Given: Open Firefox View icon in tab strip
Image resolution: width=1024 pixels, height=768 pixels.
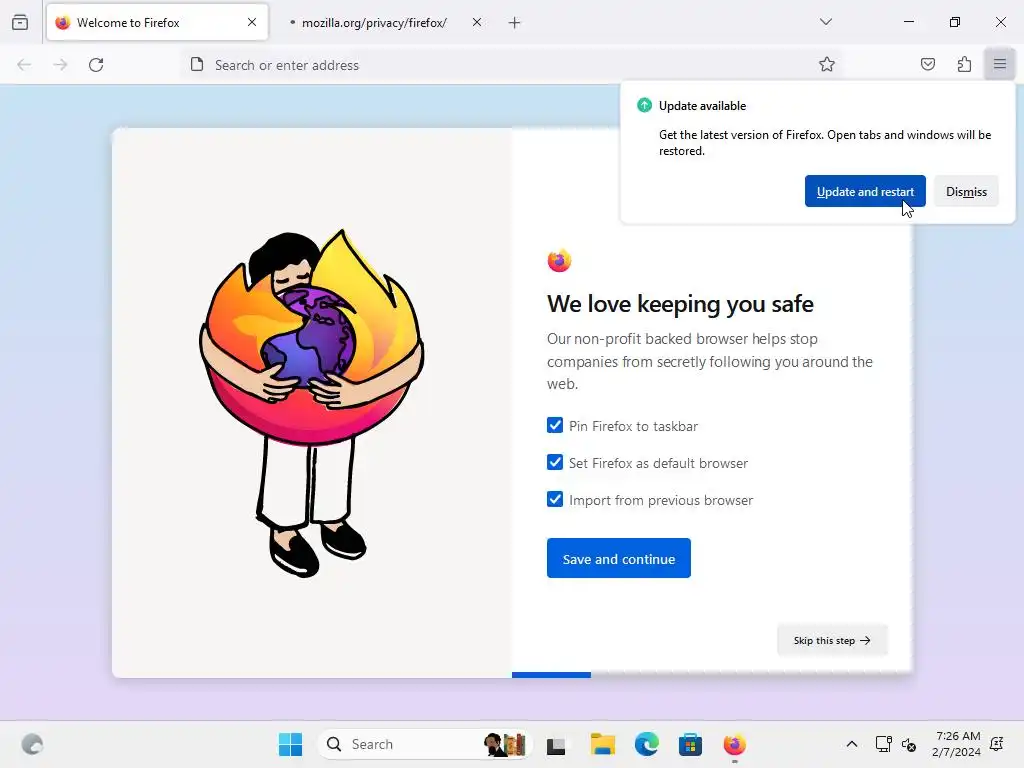Looking at the screenshot, I should point(20,22).
